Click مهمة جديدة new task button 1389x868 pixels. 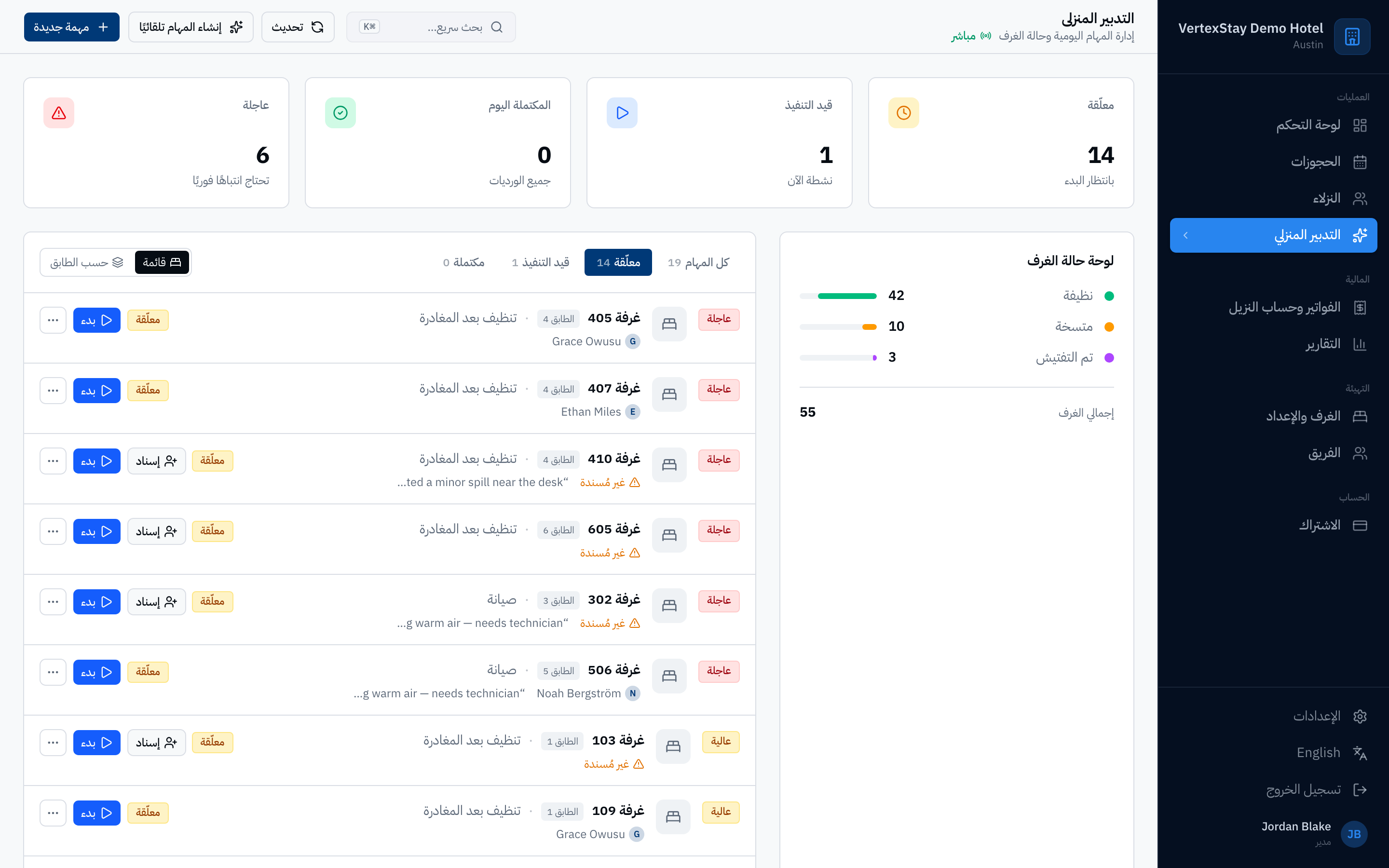coord(72,27)
